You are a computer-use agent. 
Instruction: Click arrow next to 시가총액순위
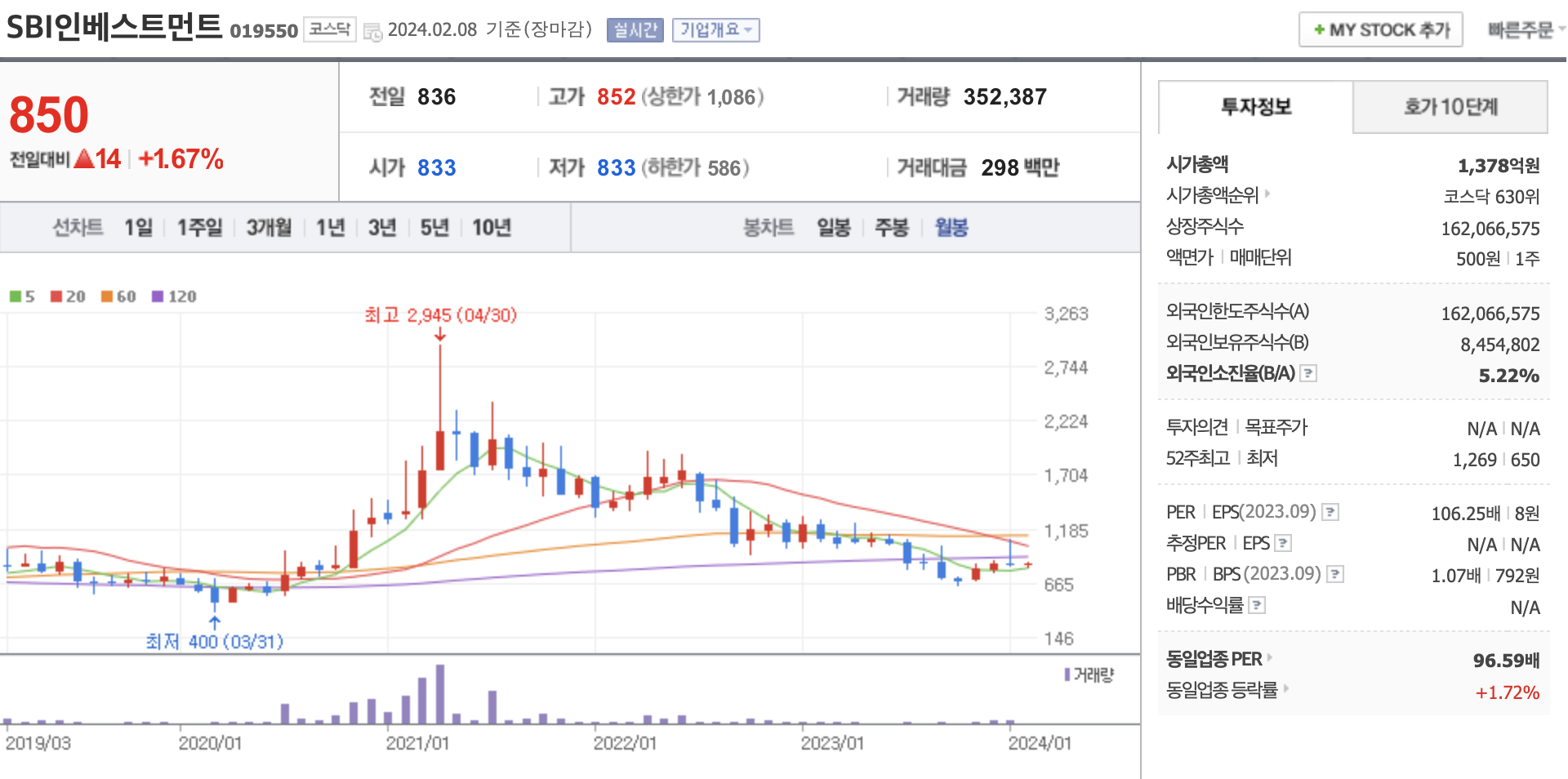point(1267,194)
